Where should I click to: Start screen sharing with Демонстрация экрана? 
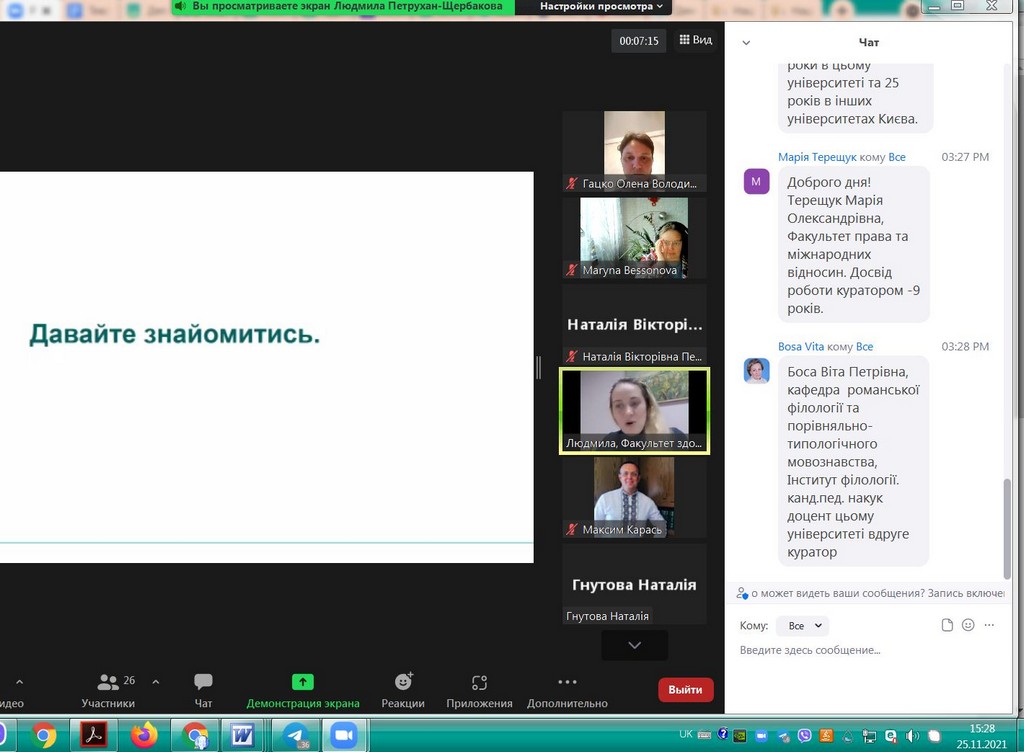pyautogui.click(x=302, y=688)
